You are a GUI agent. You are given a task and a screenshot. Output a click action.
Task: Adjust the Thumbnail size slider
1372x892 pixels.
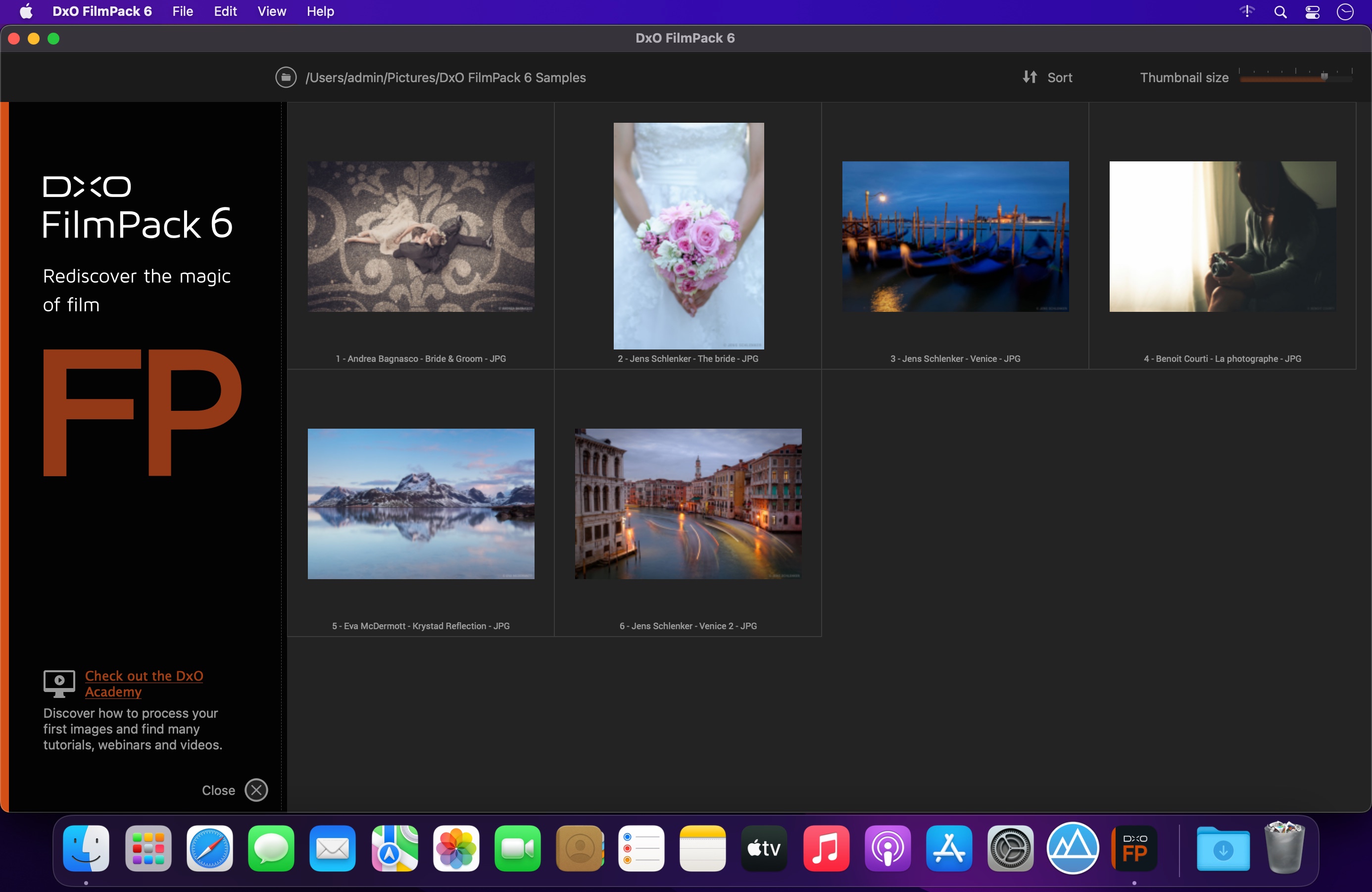click(x=1323, y=77)
